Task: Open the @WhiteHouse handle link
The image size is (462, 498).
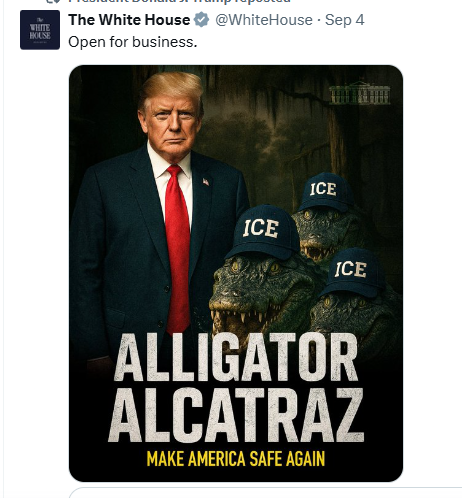Action: 264,20
